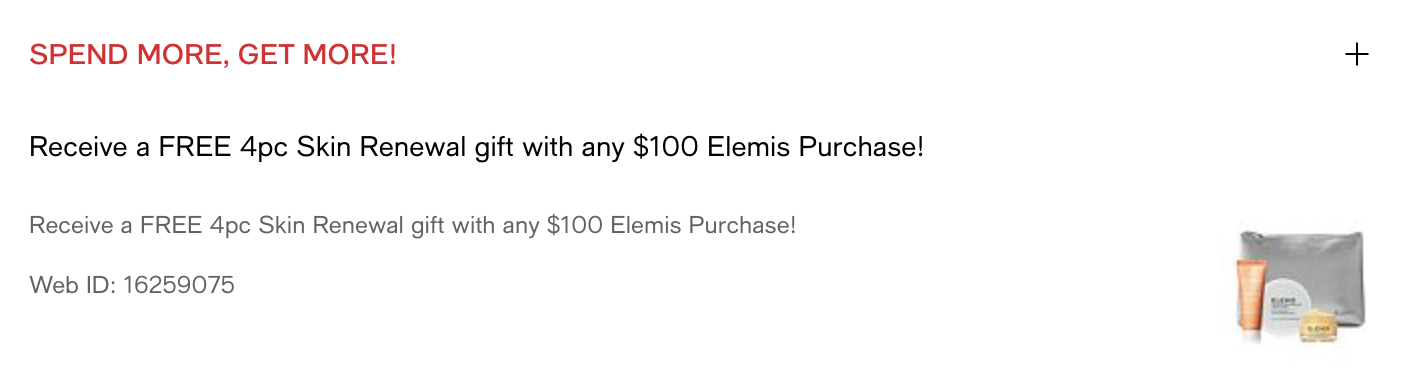Click the SPEND MORE, GET MORE! heading

[x=213, y=55]
